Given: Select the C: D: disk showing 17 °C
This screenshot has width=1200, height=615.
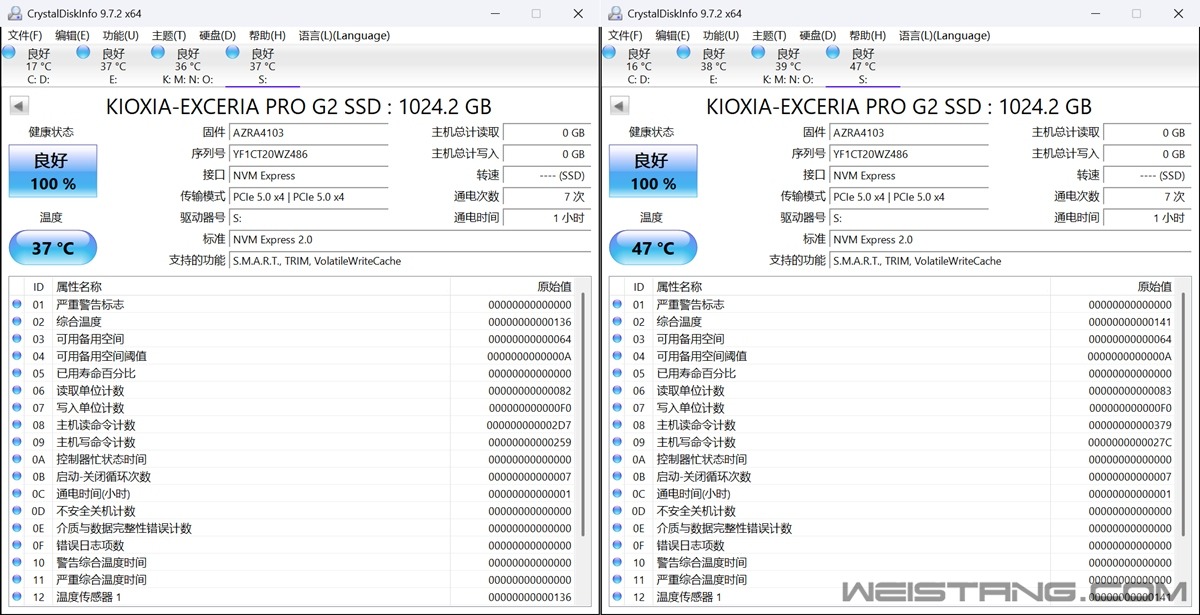Looking at the screenshot, I should (38, 66).
